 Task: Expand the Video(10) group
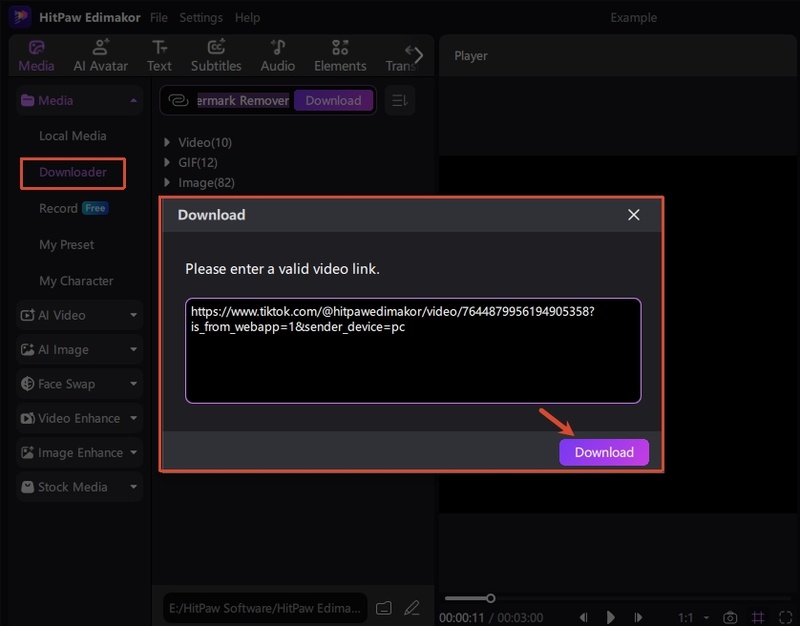click(167, 142)
